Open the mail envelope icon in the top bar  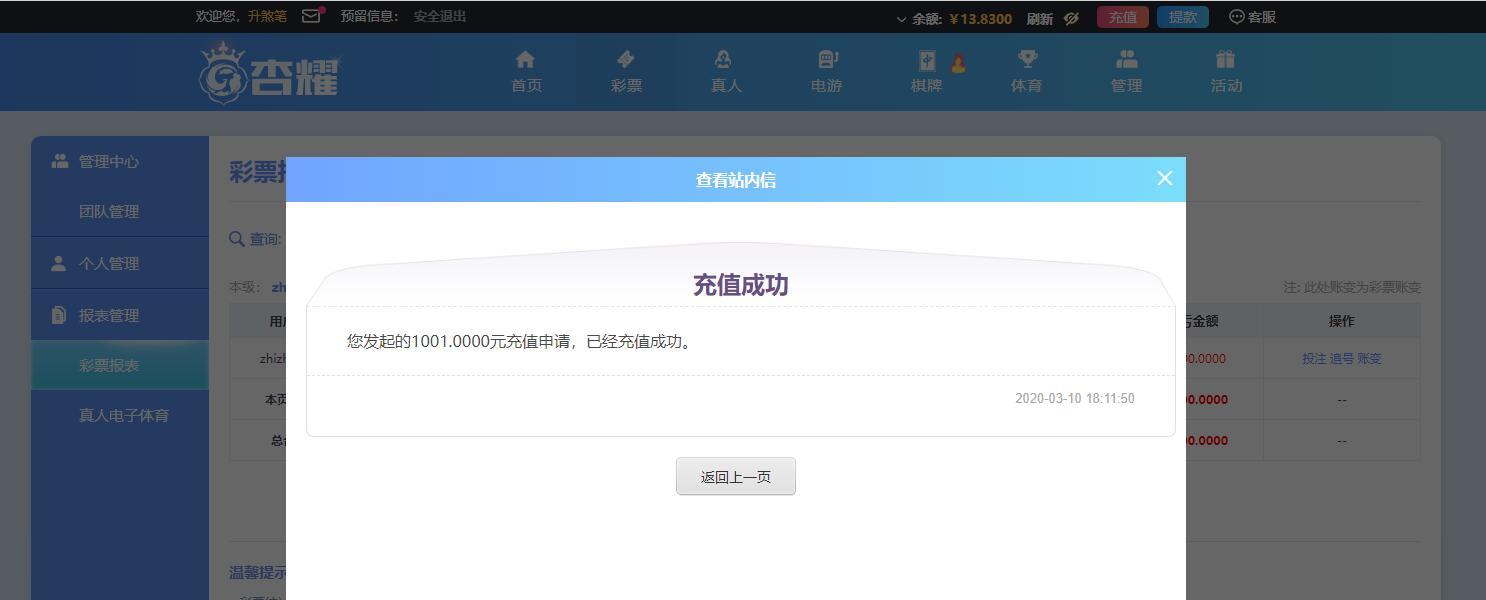coord(311,16)
